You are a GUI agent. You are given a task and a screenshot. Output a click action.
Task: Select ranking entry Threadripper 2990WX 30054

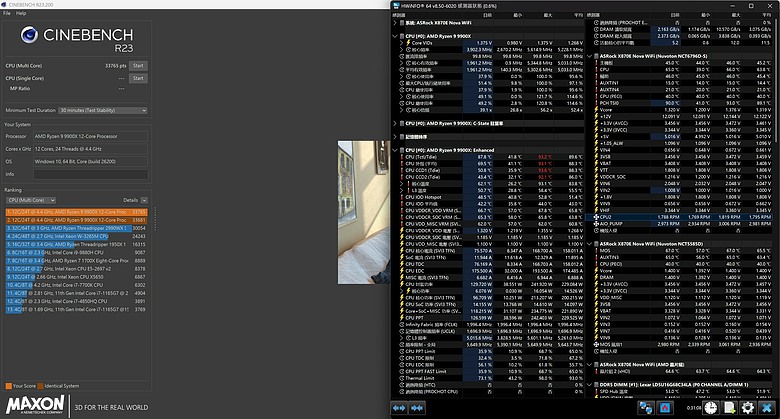[x=76, y=228]
